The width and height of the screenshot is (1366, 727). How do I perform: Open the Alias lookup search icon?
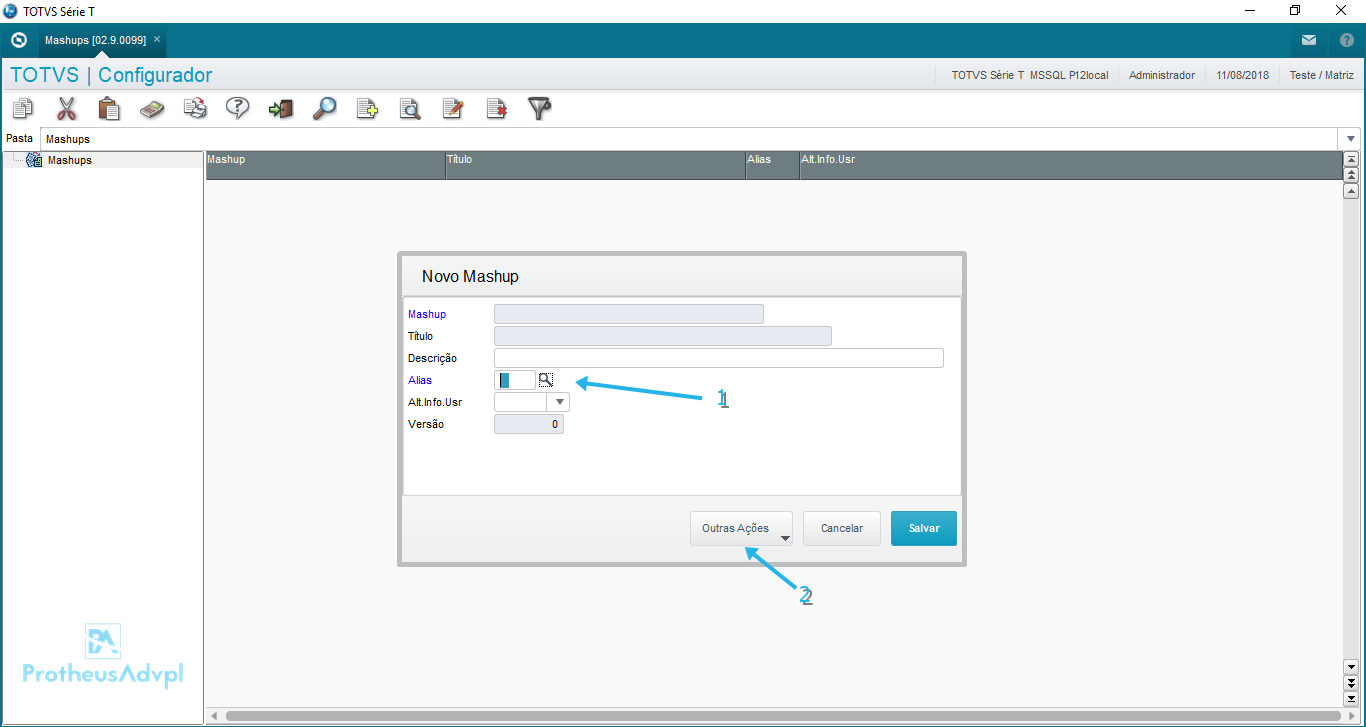[x=546, y=379]
